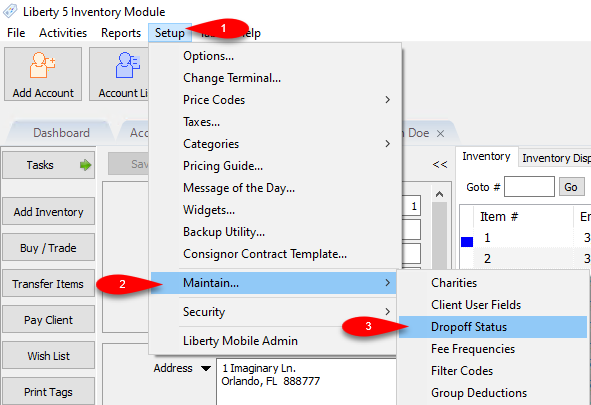The height and width of the screenshot is (405, 591).
Task: Select the blue square marker on item 1
Action: point(467,241)
